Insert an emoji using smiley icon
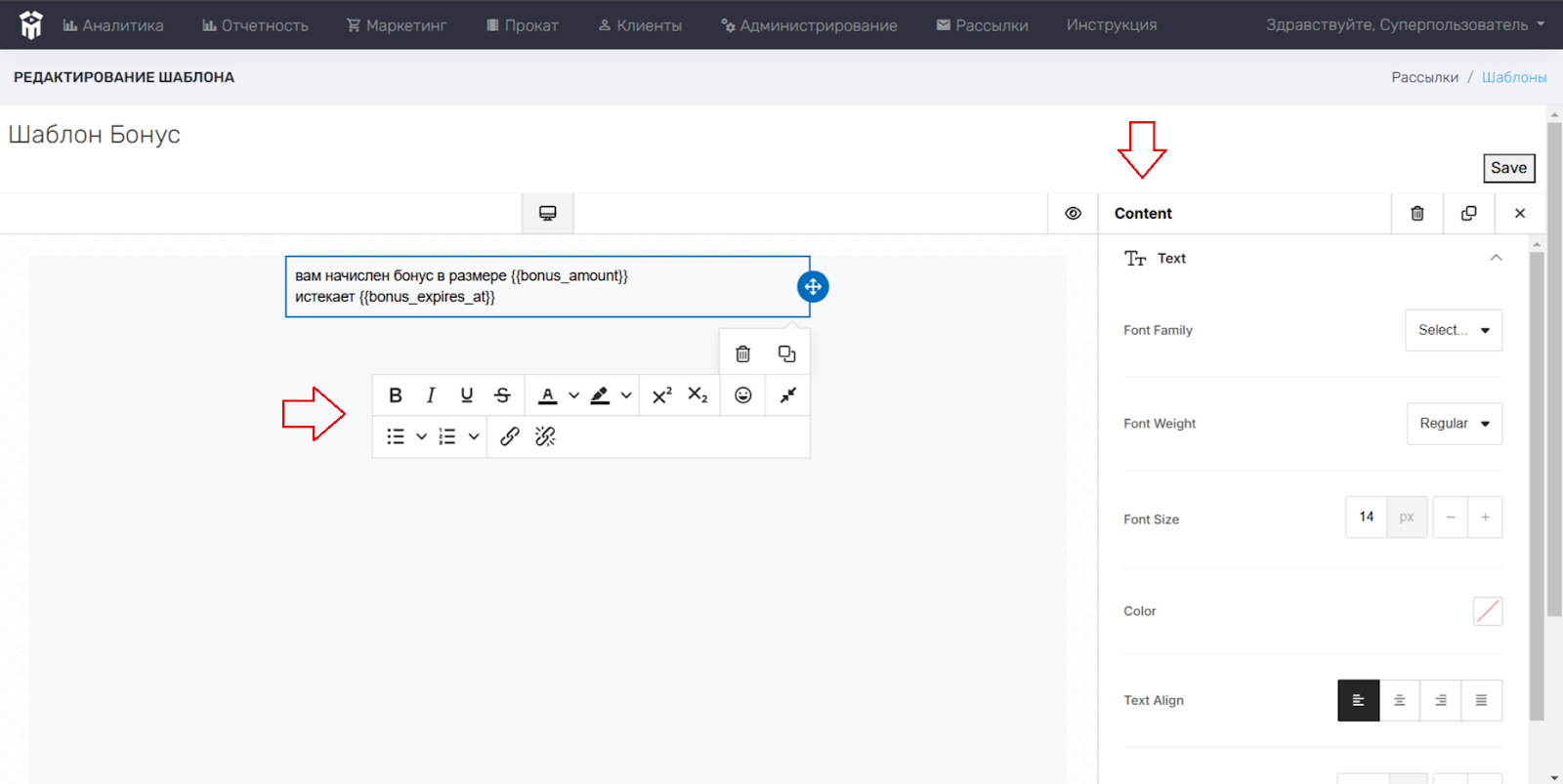The width and height of the screenshot is (1563, 784). [x=743, y=395]
